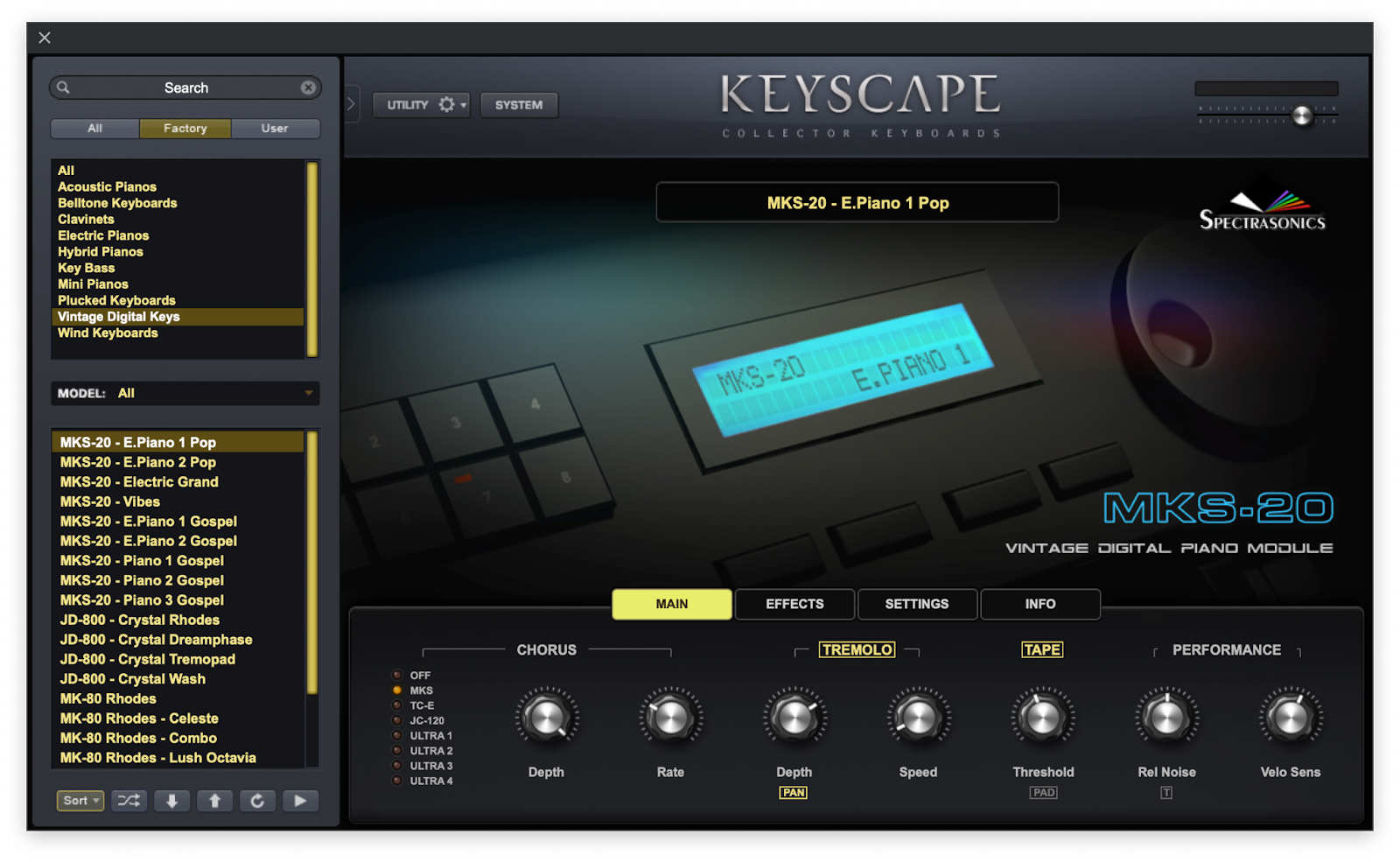Select ULTRA 4 chorus type

396,781
